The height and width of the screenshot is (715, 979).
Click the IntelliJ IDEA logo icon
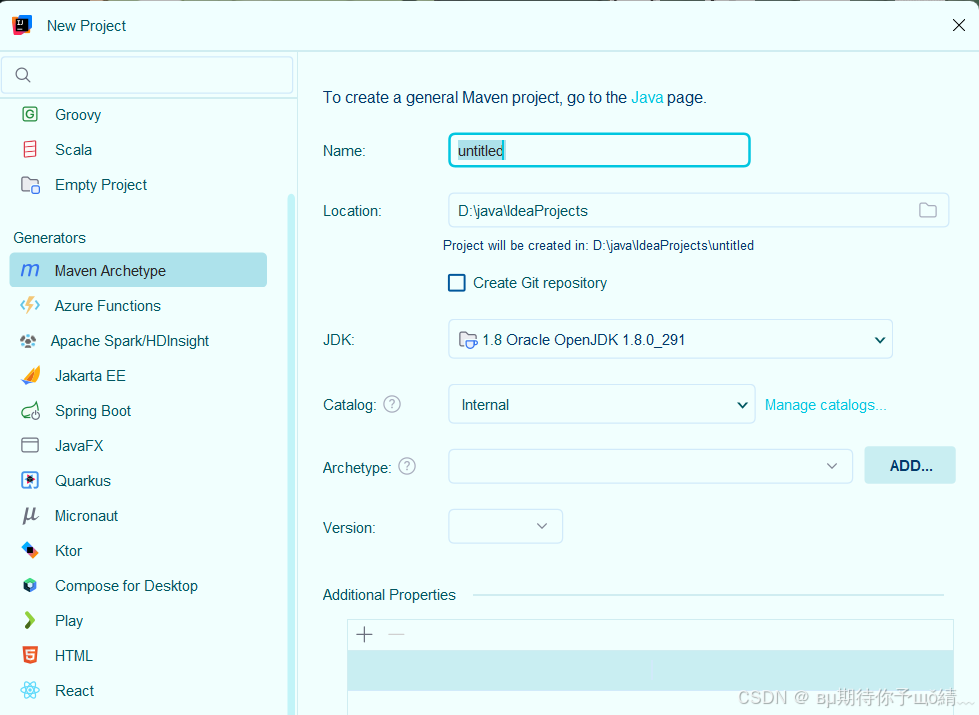point(22,25)
